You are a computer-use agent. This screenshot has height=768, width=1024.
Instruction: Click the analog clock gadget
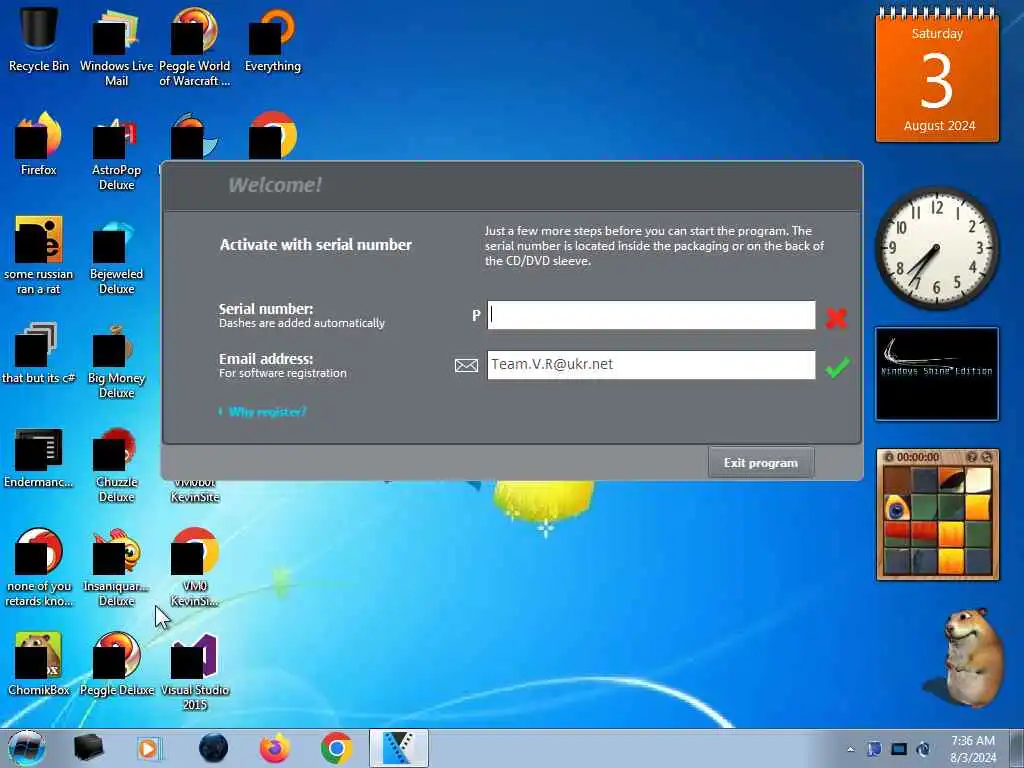[937, 248]
